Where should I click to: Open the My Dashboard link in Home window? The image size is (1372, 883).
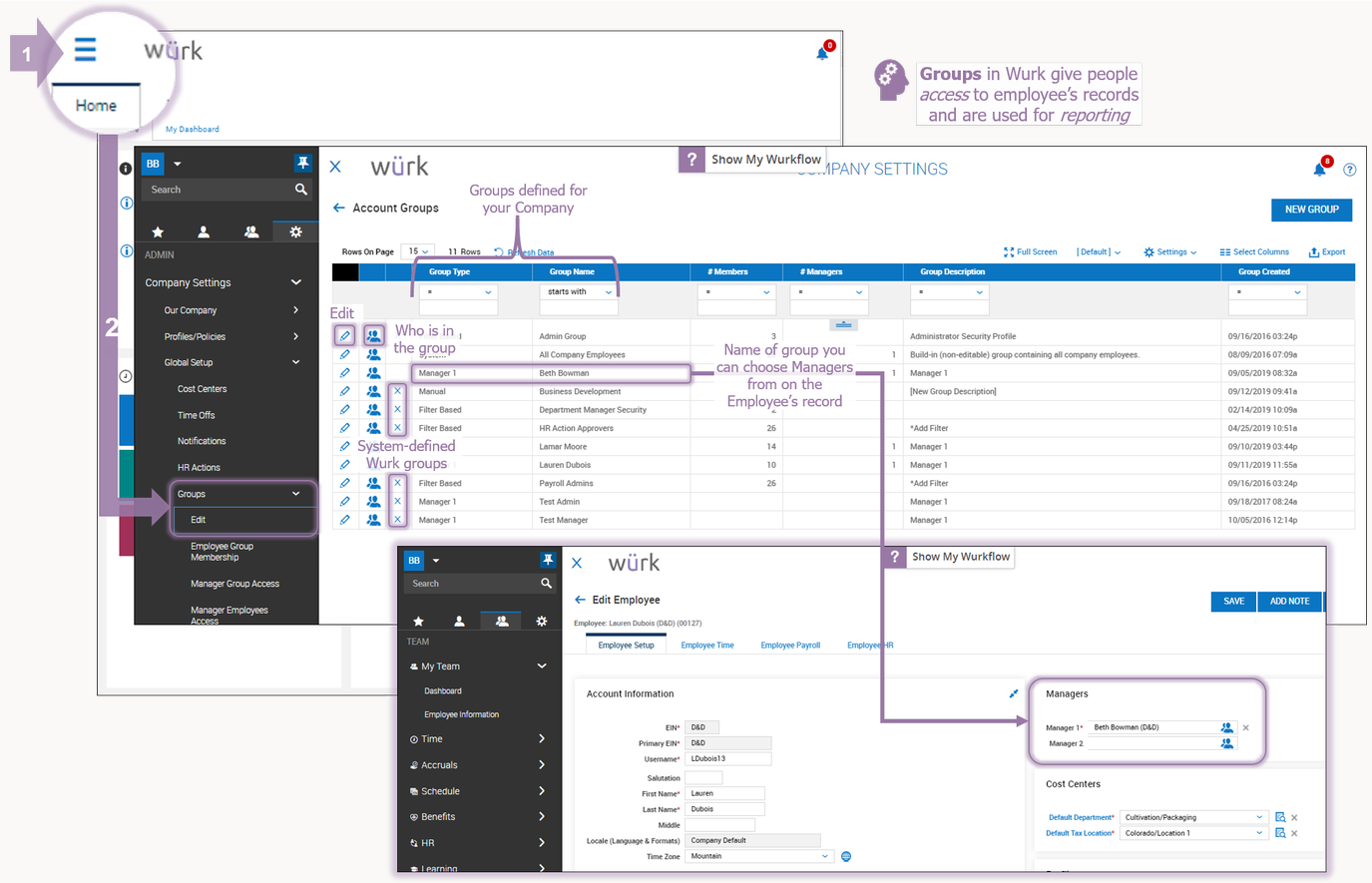click(193, 129)
